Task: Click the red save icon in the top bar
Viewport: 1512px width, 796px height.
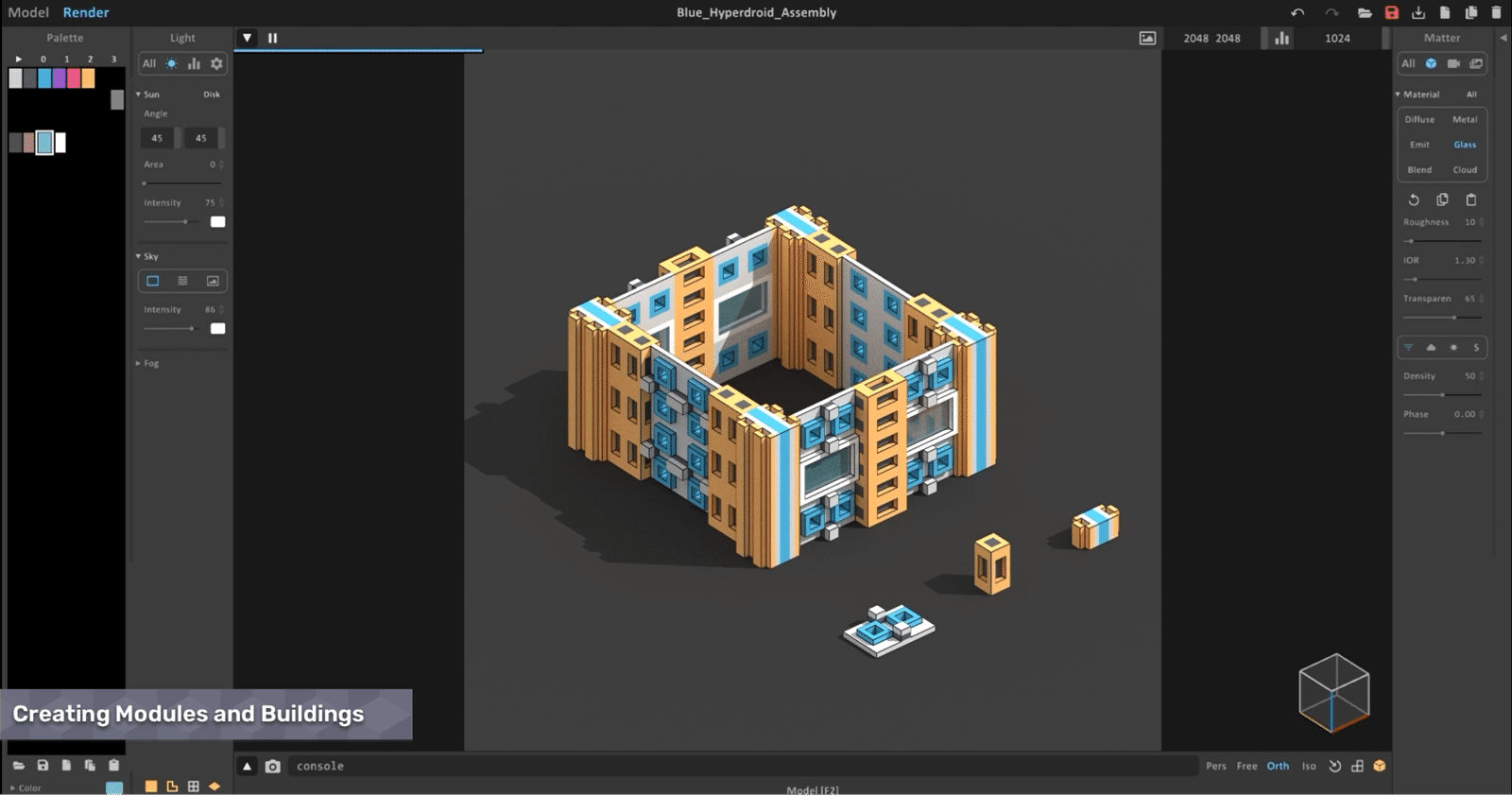Action: pyautogui.click(x=1392, y=12)
